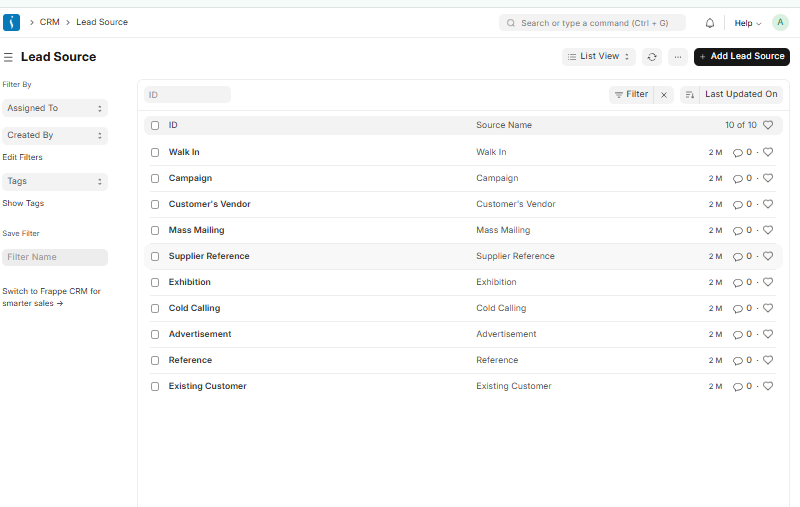The image size is (800, 507).
Task: Like the Exhibition row heart
Action: click(x=768, y=282)
